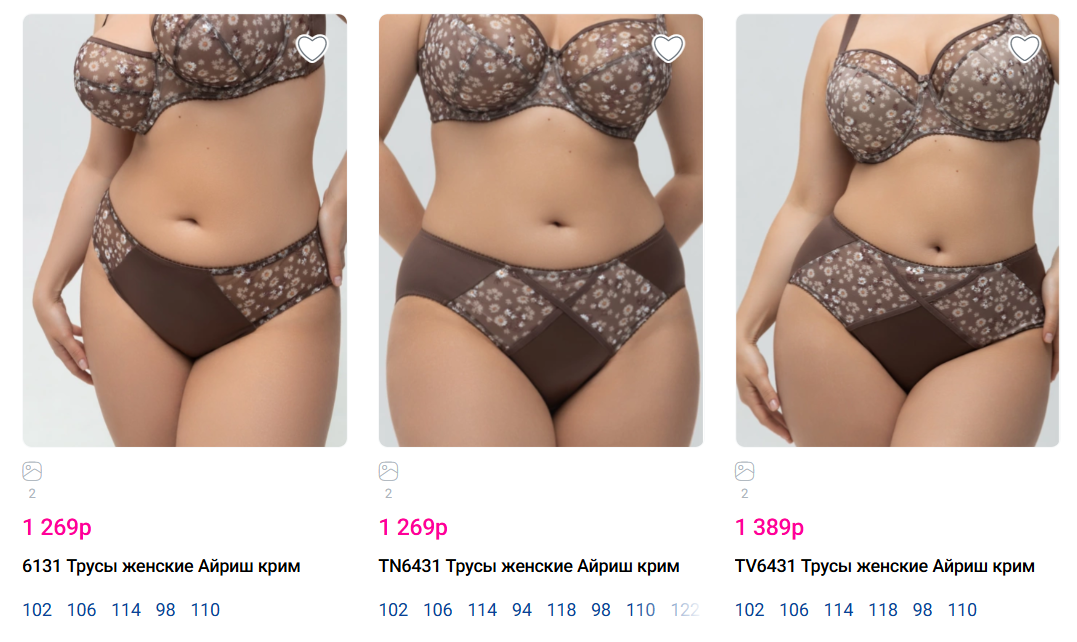
Task: Open the TV6431 Трусы женские Айриш крим link
Action: pos(885,566)
